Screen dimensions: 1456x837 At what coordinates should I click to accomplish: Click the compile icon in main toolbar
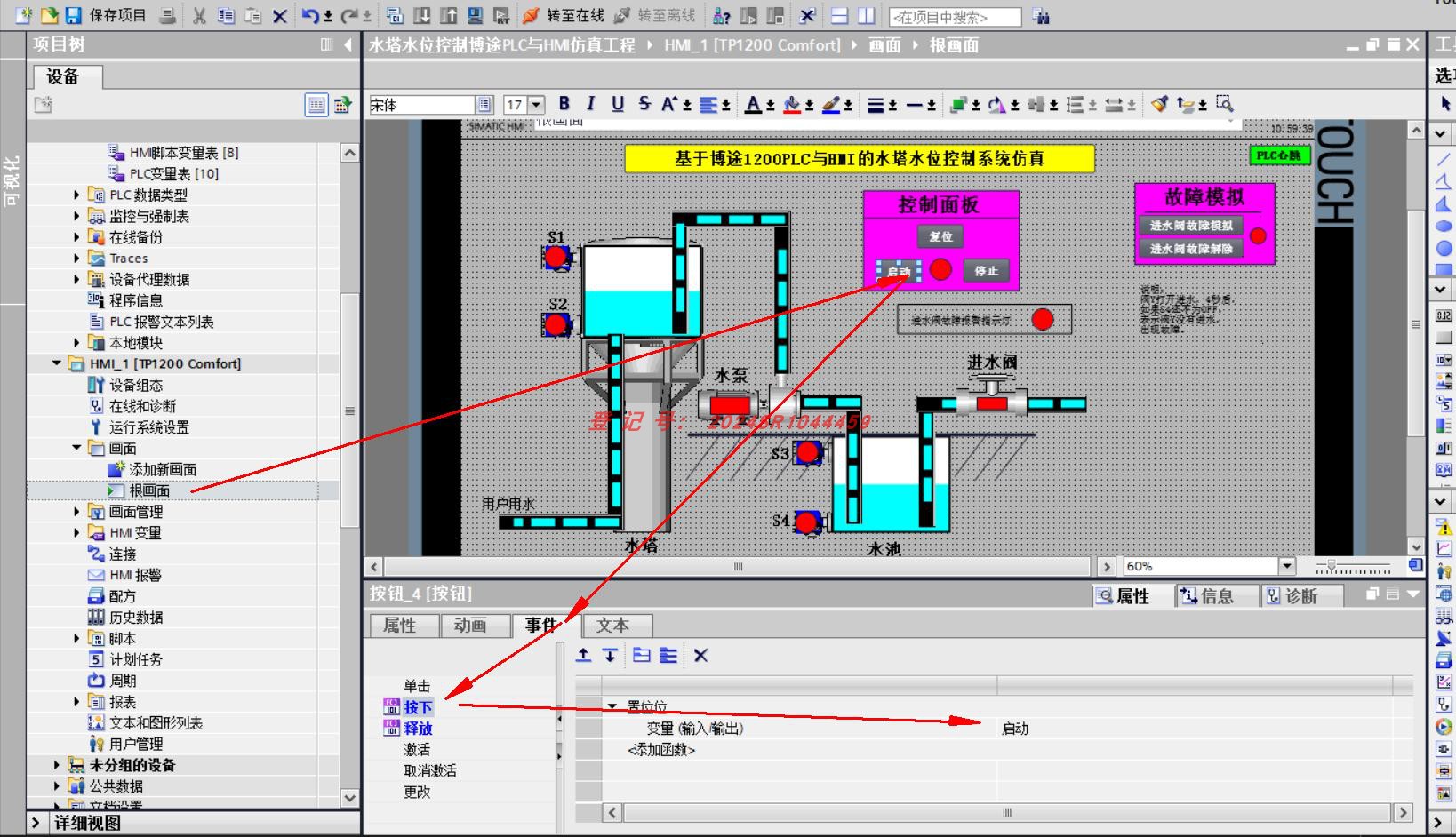[395, 15]
